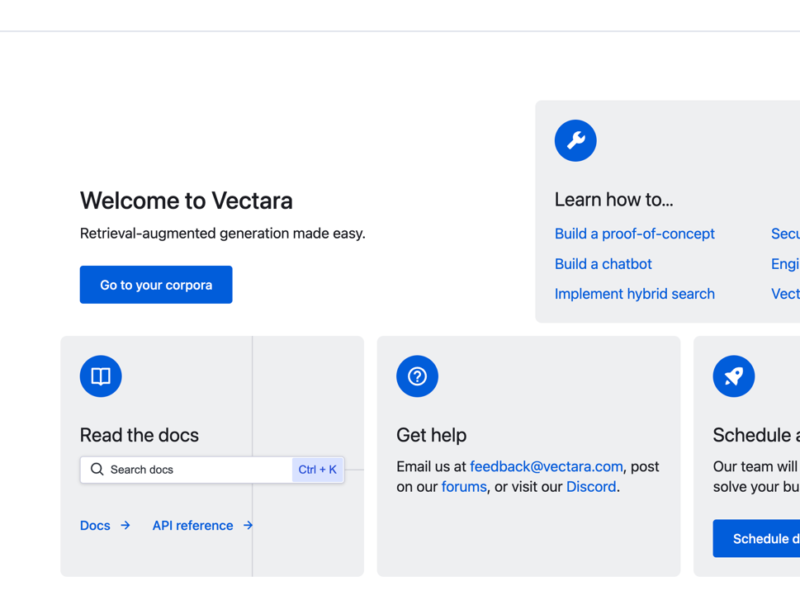800x600 pixels.
Task: Open the 'API reference' link
Action: point(193,525)
